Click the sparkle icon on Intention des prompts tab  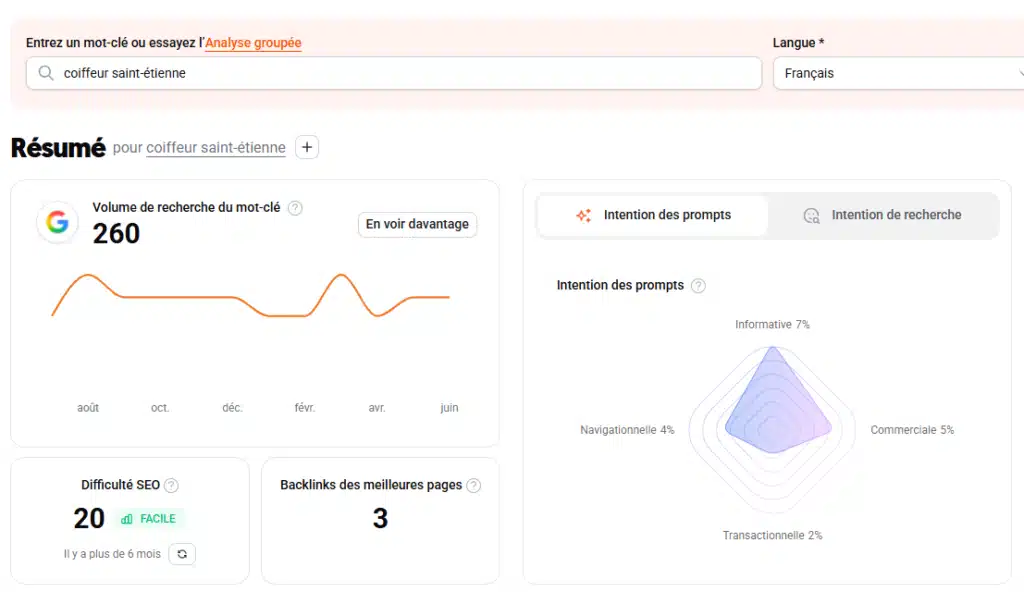[x=583, y=215]
